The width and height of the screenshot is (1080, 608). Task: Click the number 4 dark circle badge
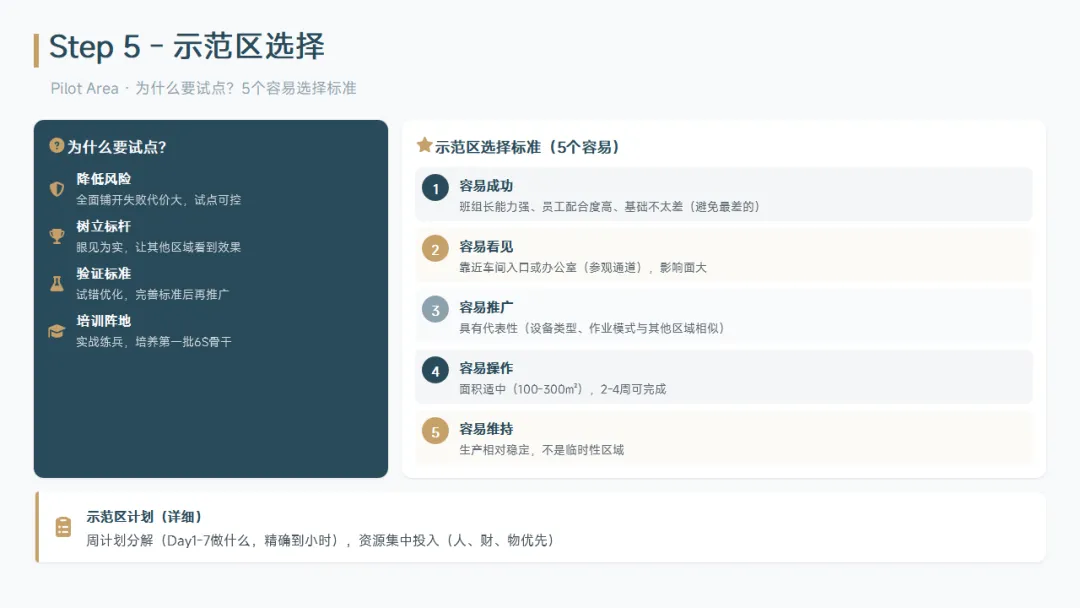(435, 371)
